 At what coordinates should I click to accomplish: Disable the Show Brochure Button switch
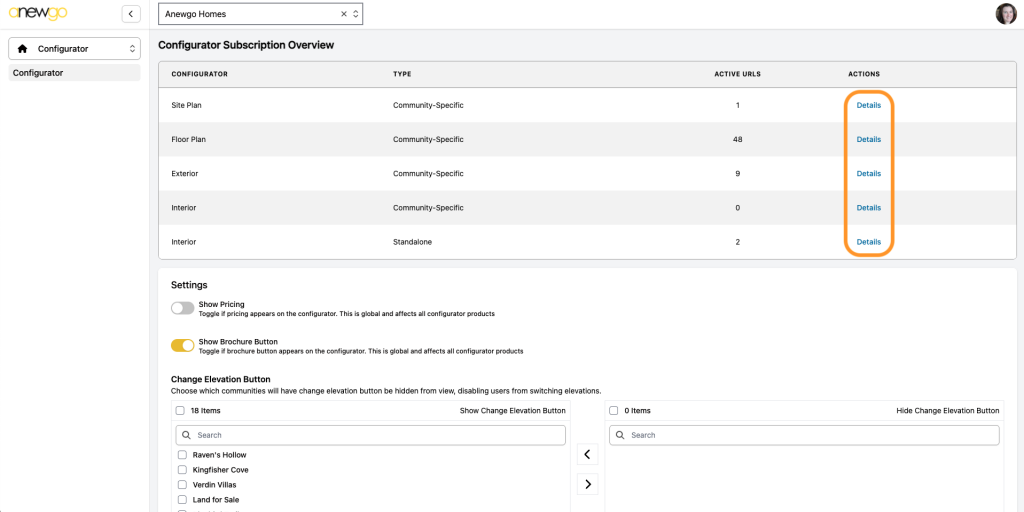(x=183, y=345)
